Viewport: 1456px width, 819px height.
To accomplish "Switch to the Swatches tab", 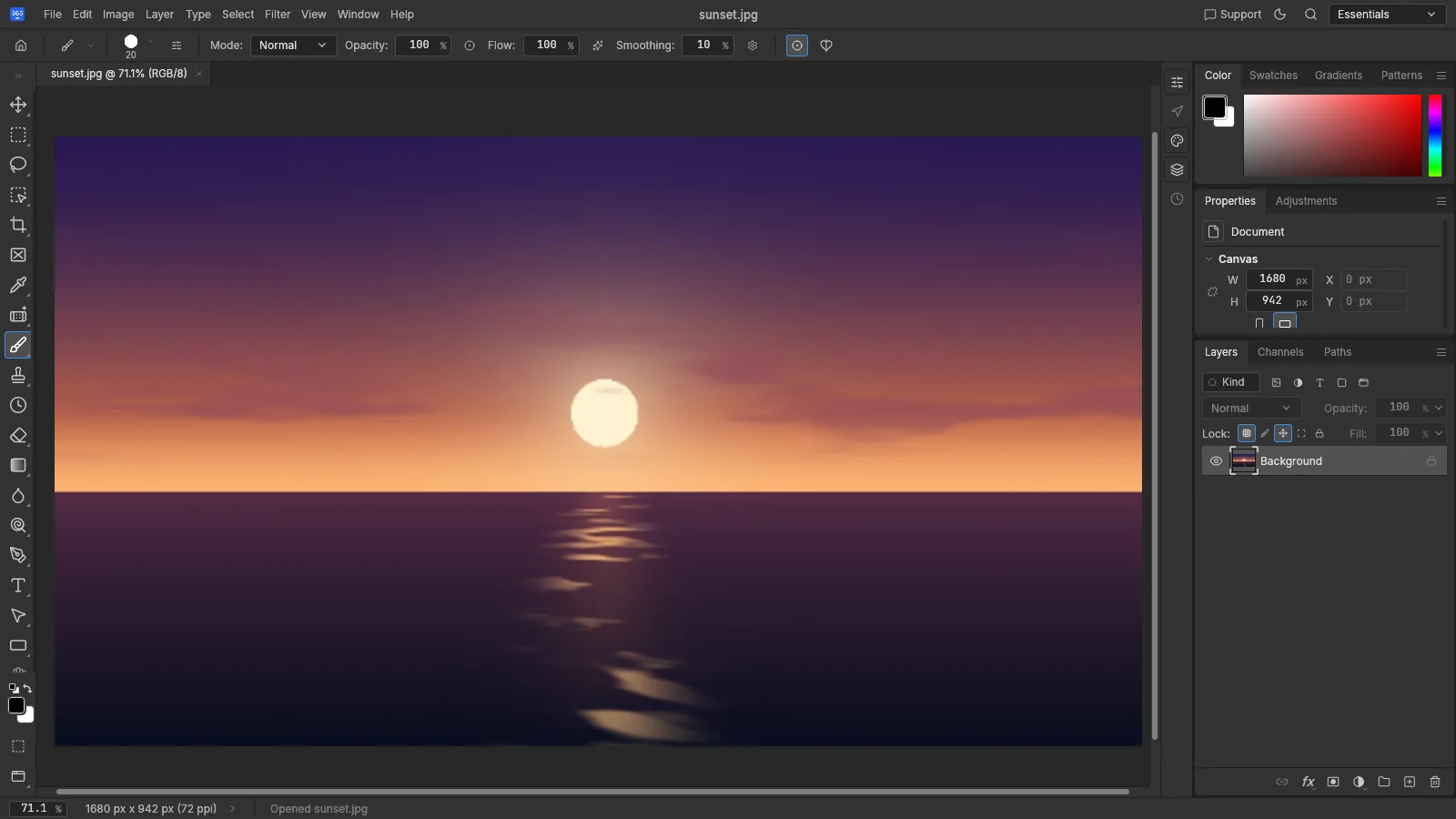I will click(1273, 76).
